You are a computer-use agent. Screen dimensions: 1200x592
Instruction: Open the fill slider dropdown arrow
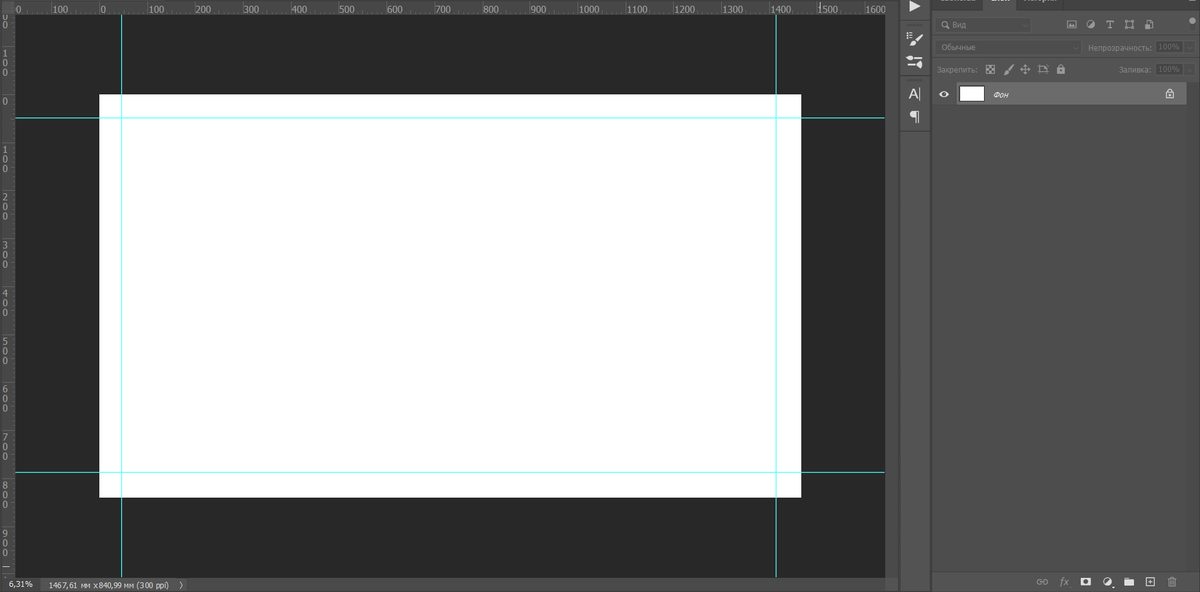coord(1187,69)
